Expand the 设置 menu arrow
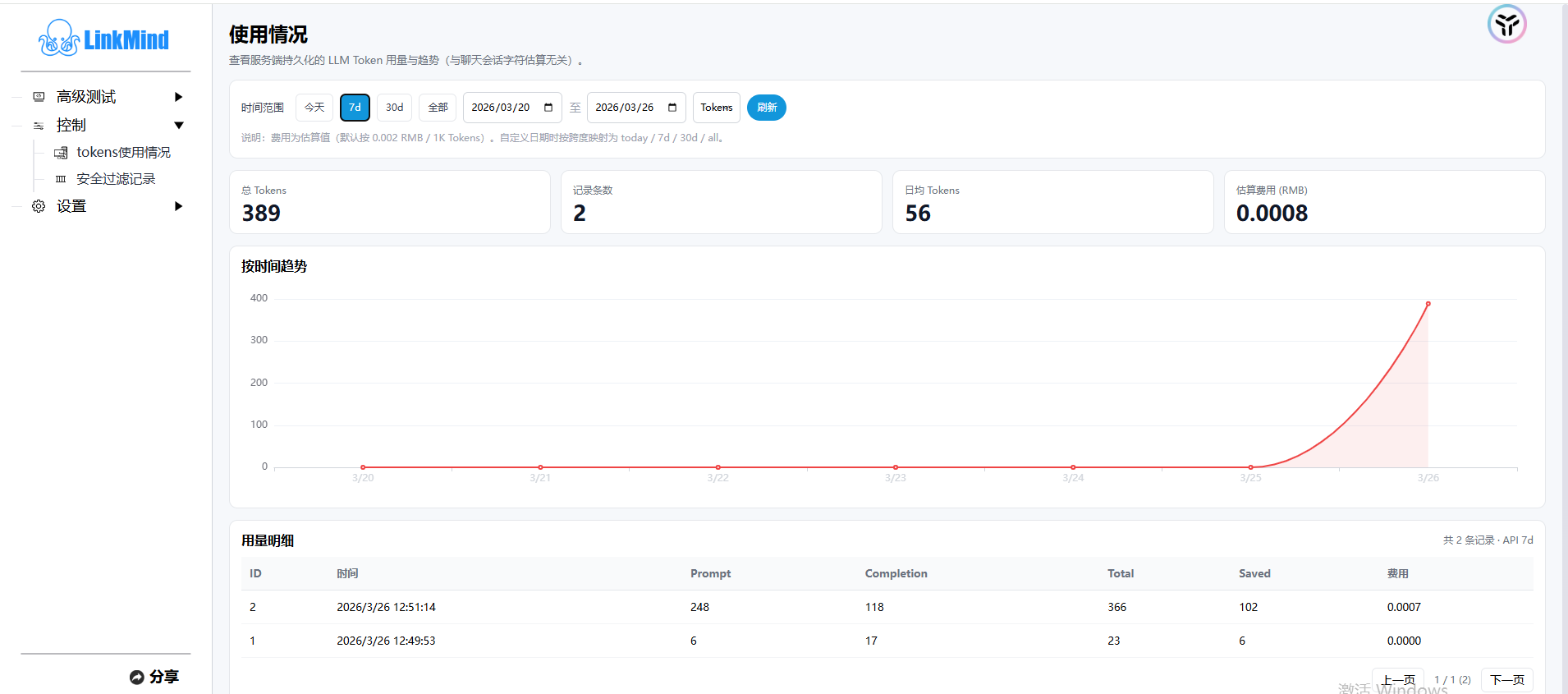Screen dimensions: 1568x694 click(x=178, y=206)
